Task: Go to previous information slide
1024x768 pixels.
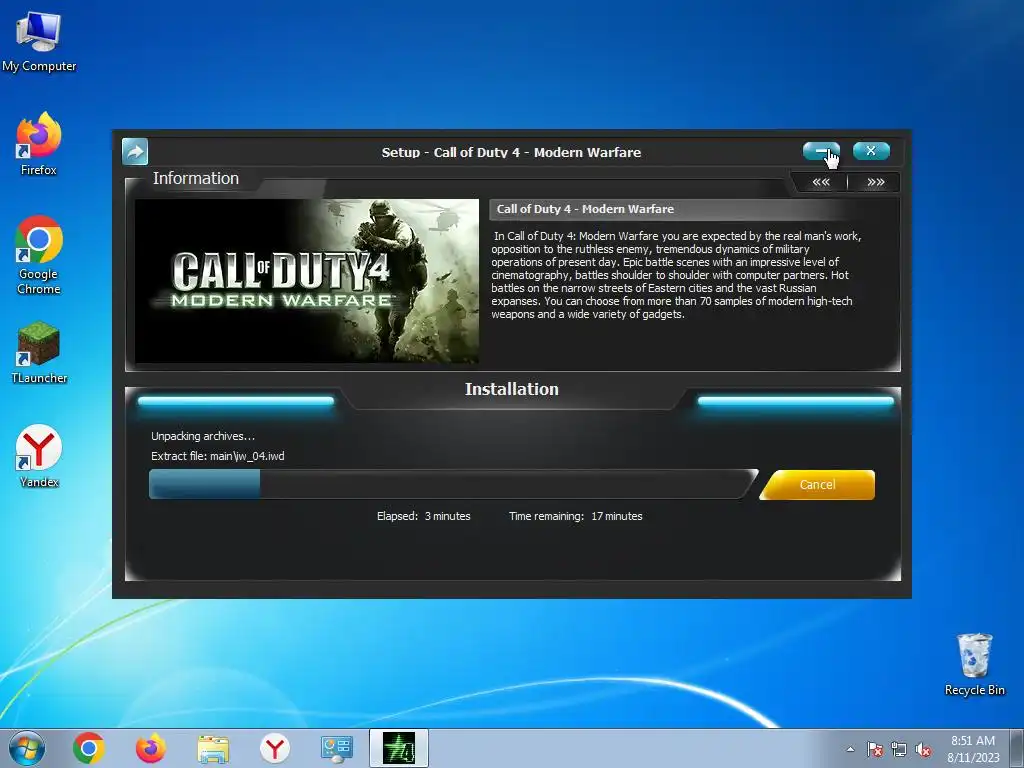Action: 821,182
